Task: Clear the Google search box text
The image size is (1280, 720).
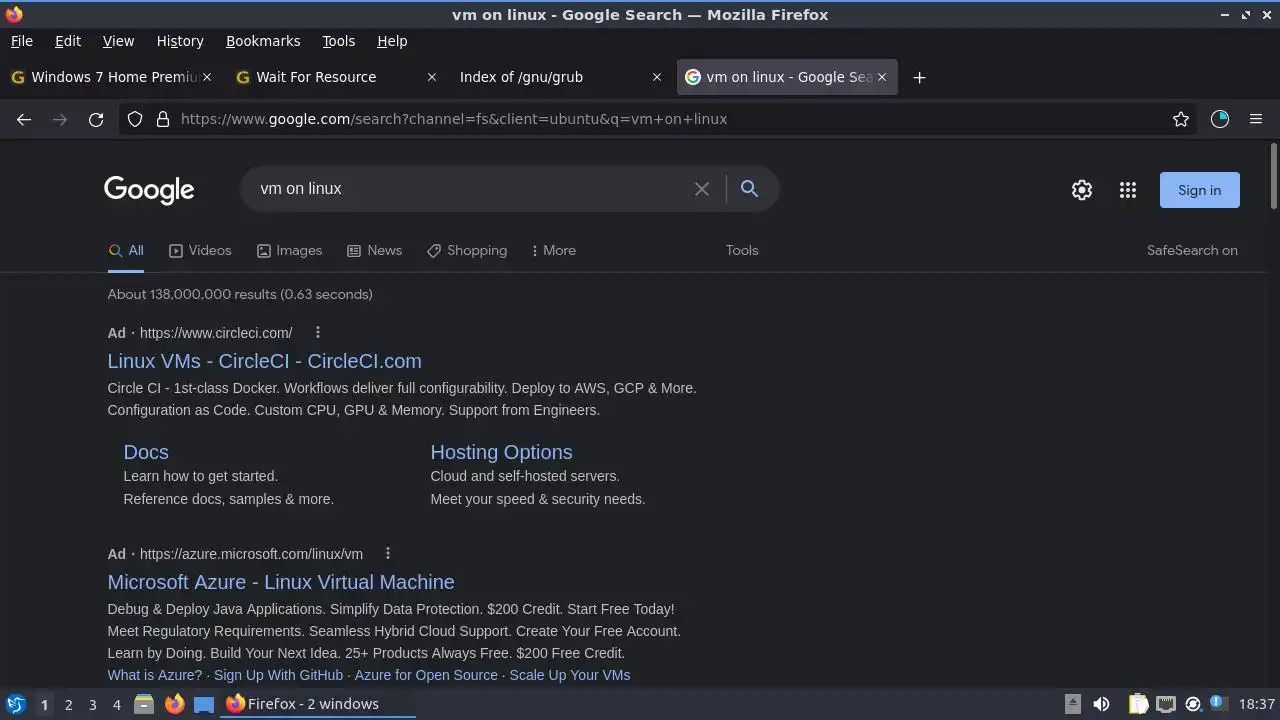Action: [702, 189]
